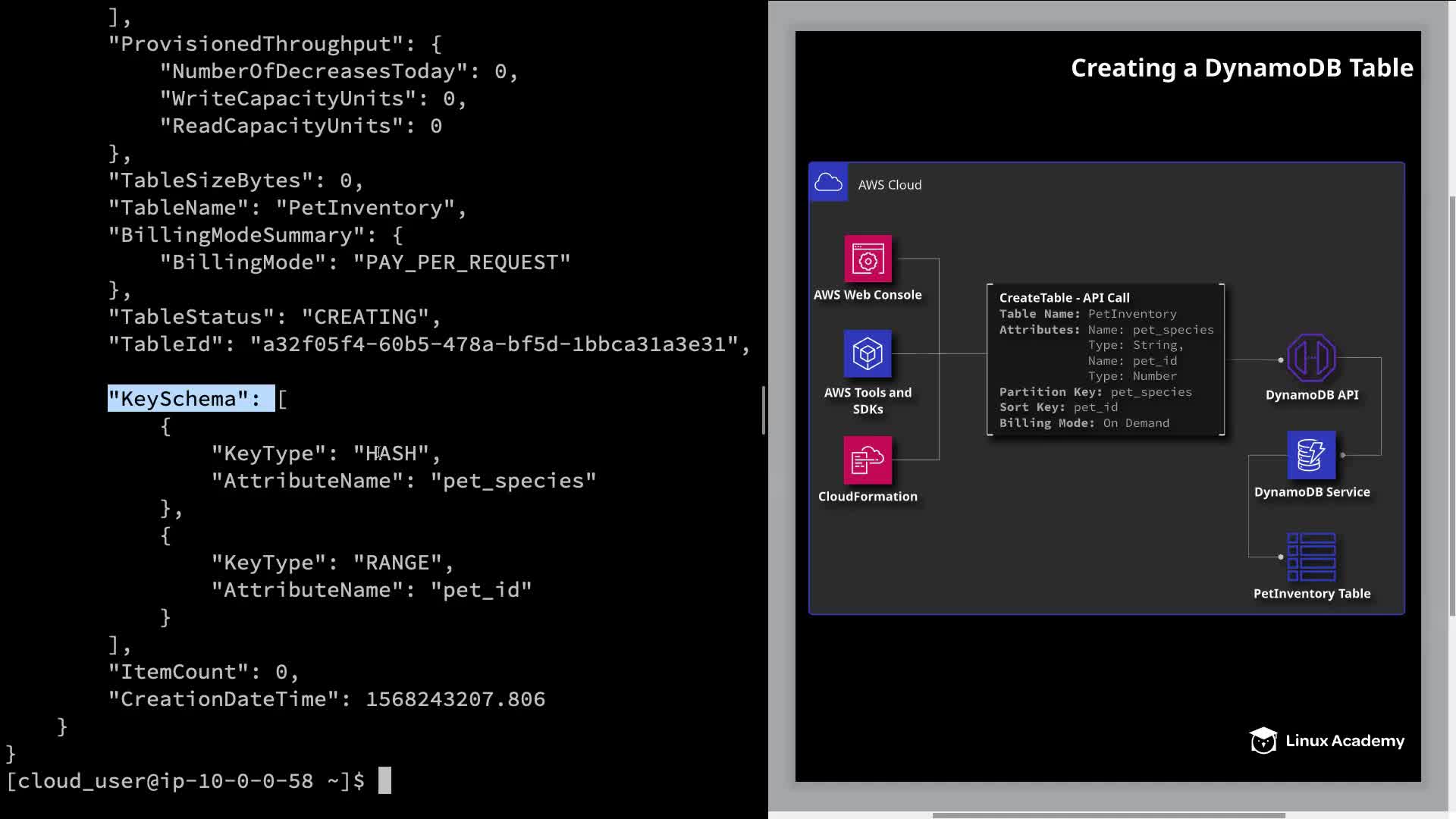This screenshot has height=819, width=1456.
Task: Click the pet_species attribute name in terminal
Action: tap(513, 481)
